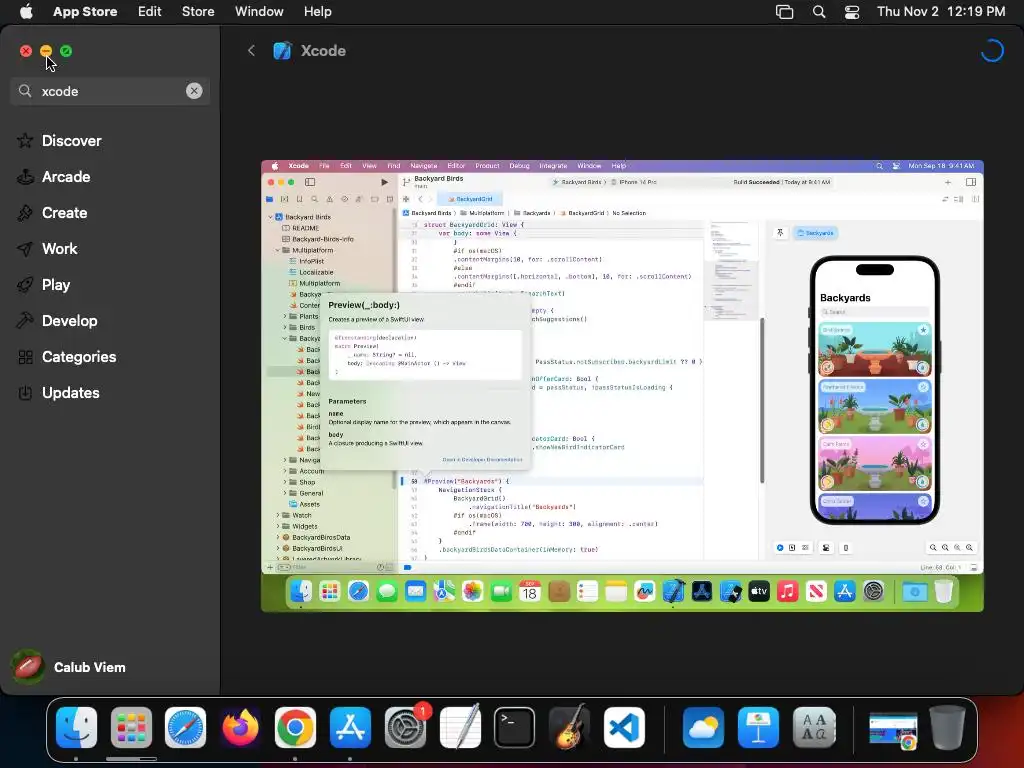The width and height of the screenshot is (1024, 768).
Task: Open the cloud app in the Dock
Action: click(703, 727)
